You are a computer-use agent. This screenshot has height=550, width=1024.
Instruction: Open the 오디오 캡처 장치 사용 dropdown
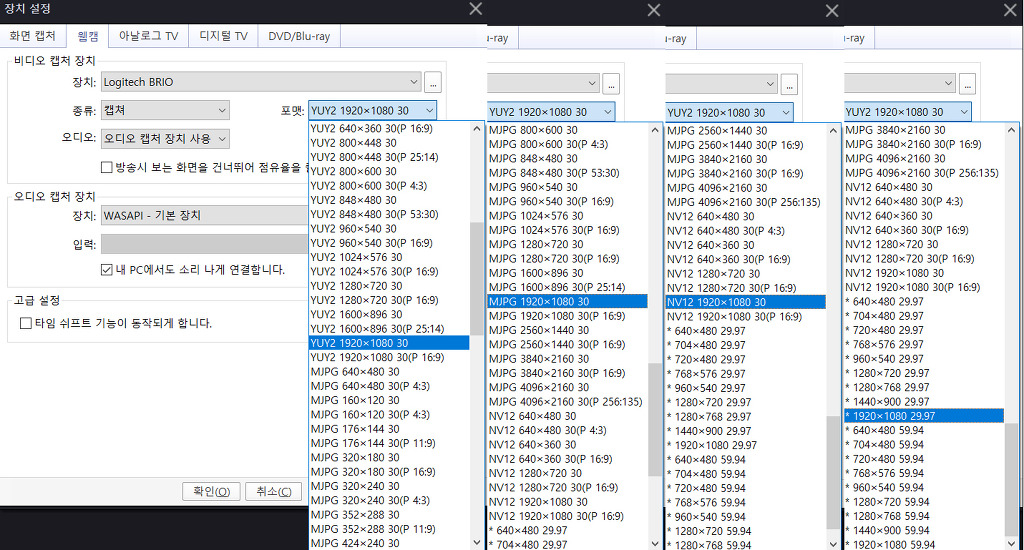coord(164,138)
